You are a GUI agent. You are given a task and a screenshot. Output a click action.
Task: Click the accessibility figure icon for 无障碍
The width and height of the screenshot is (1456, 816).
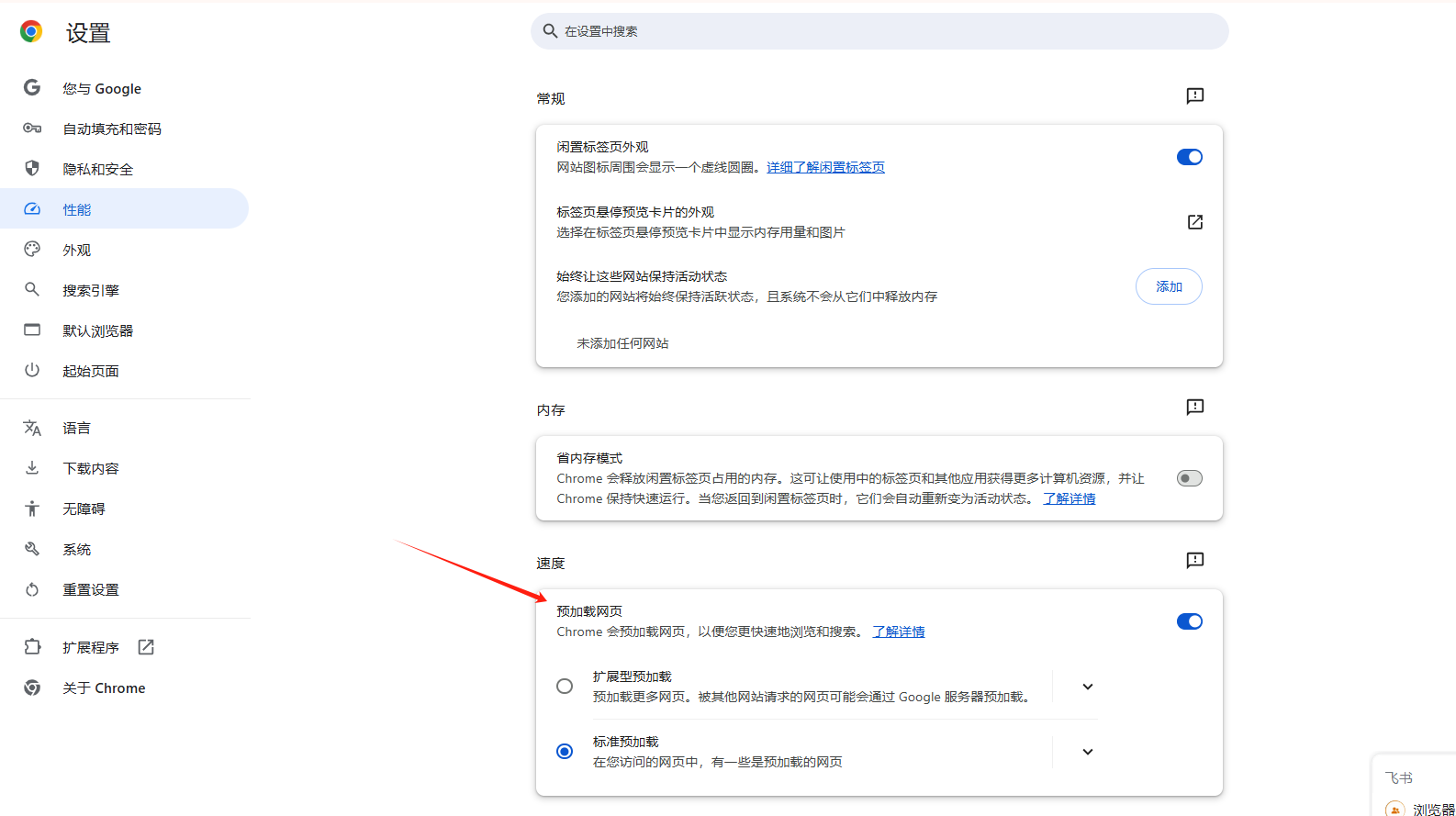coord(32,509)
